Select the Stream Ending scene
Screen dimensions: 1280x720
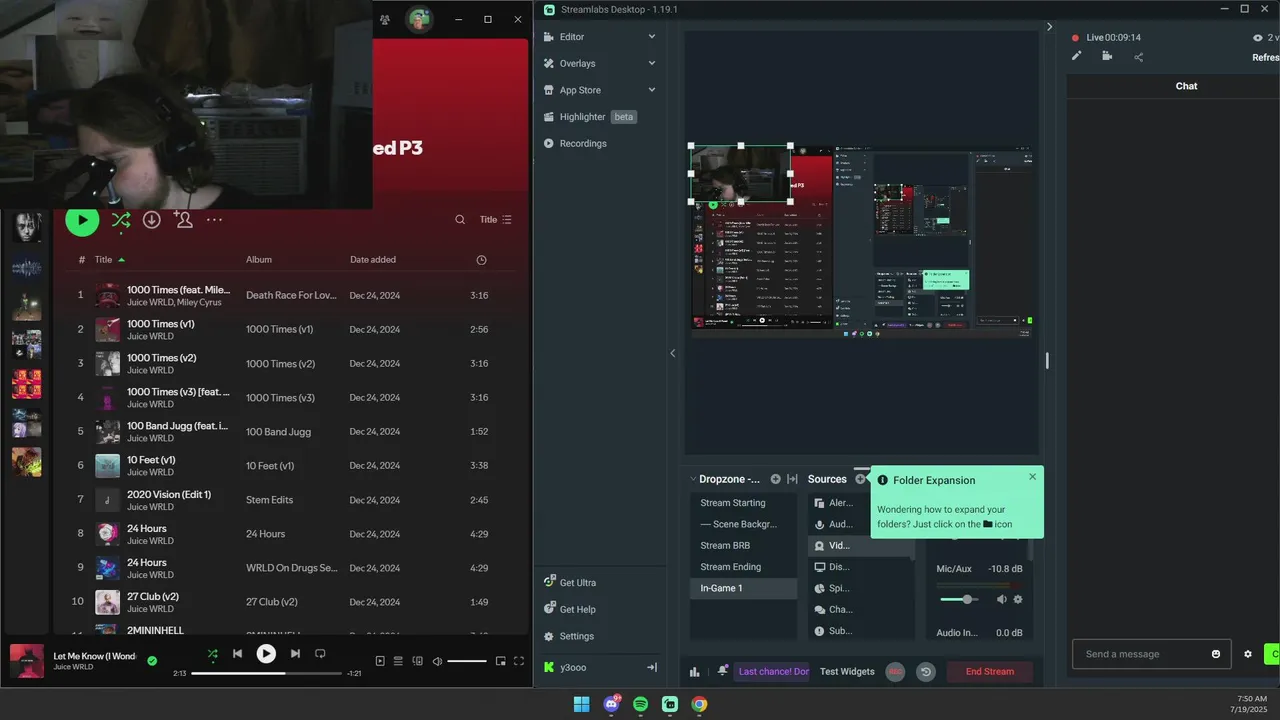(x=743, y=567)
